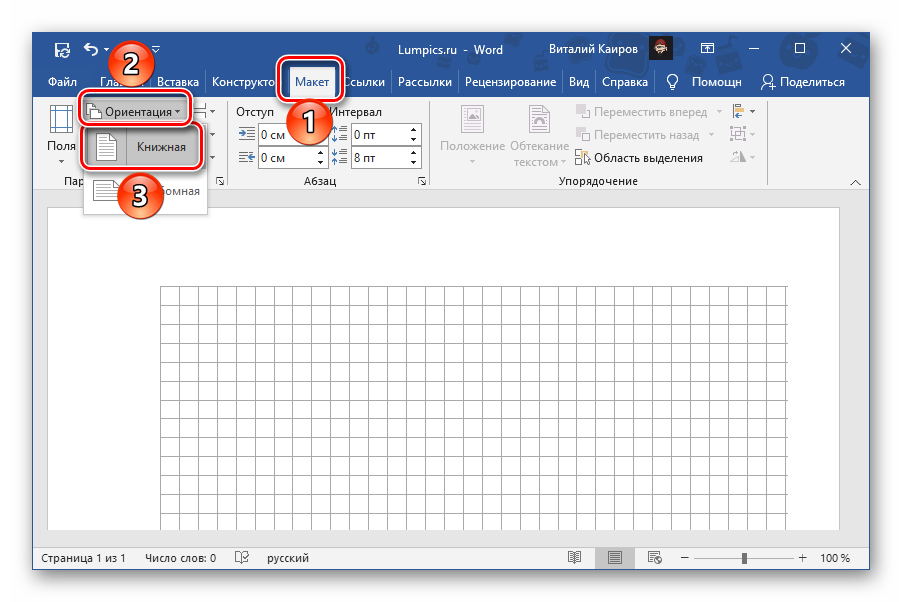This screenshot has height=602, width=902.
Task: Open the Файл tab
Action: [x=62, y=82]
